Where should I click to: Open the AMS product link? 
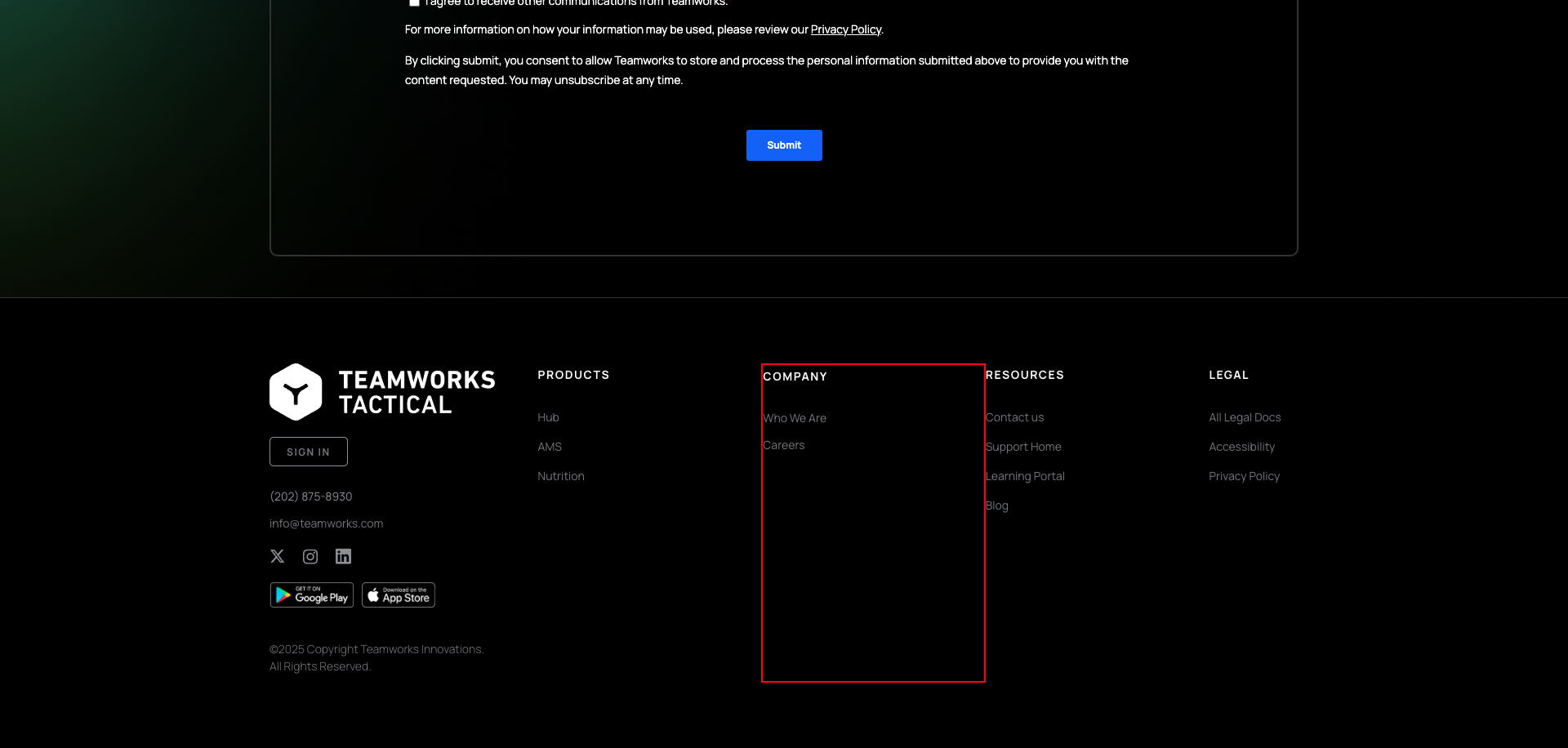click(549, 447)
